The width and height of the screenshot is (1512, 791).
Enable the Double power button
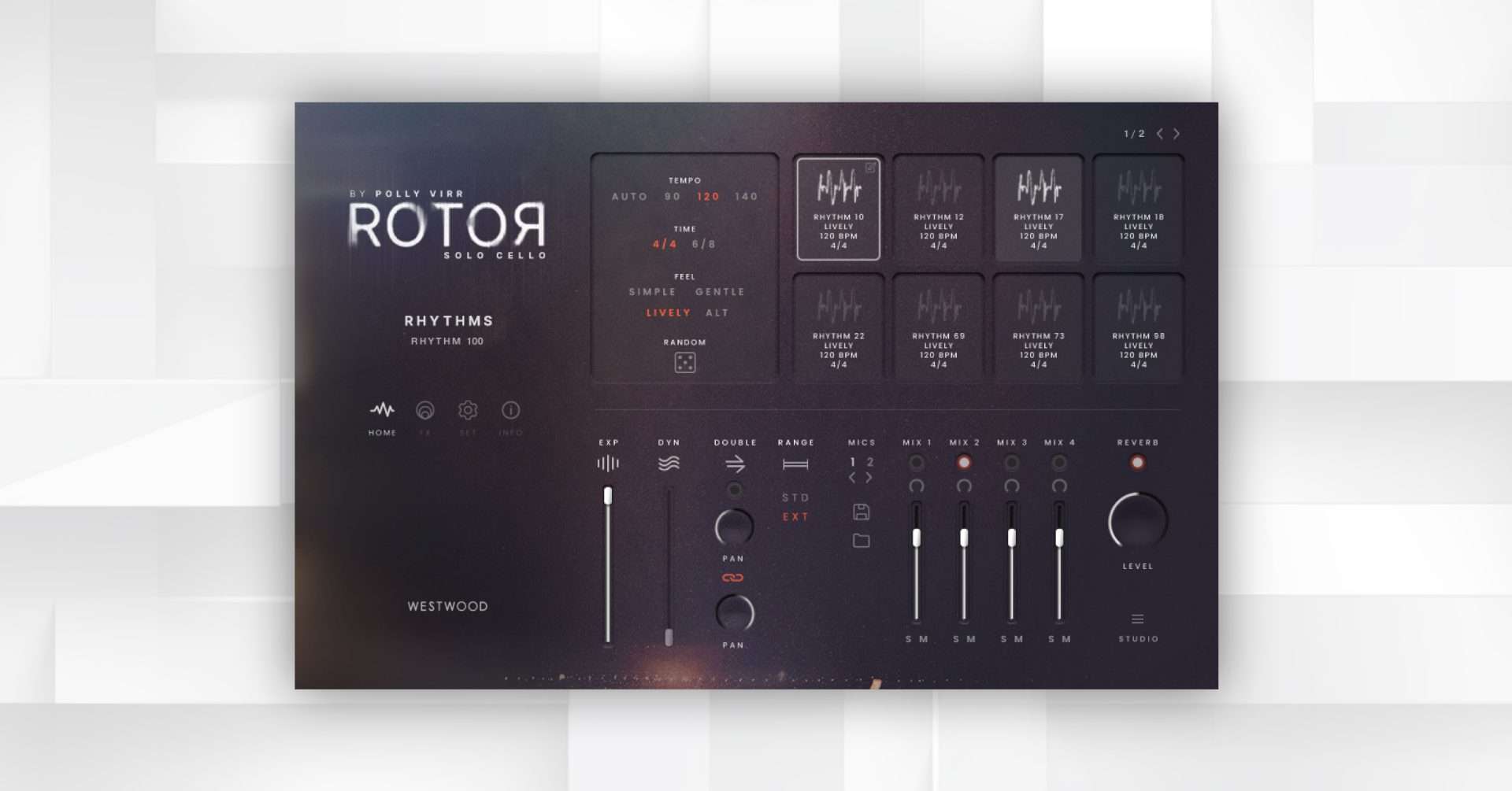(x=735, y=490)
